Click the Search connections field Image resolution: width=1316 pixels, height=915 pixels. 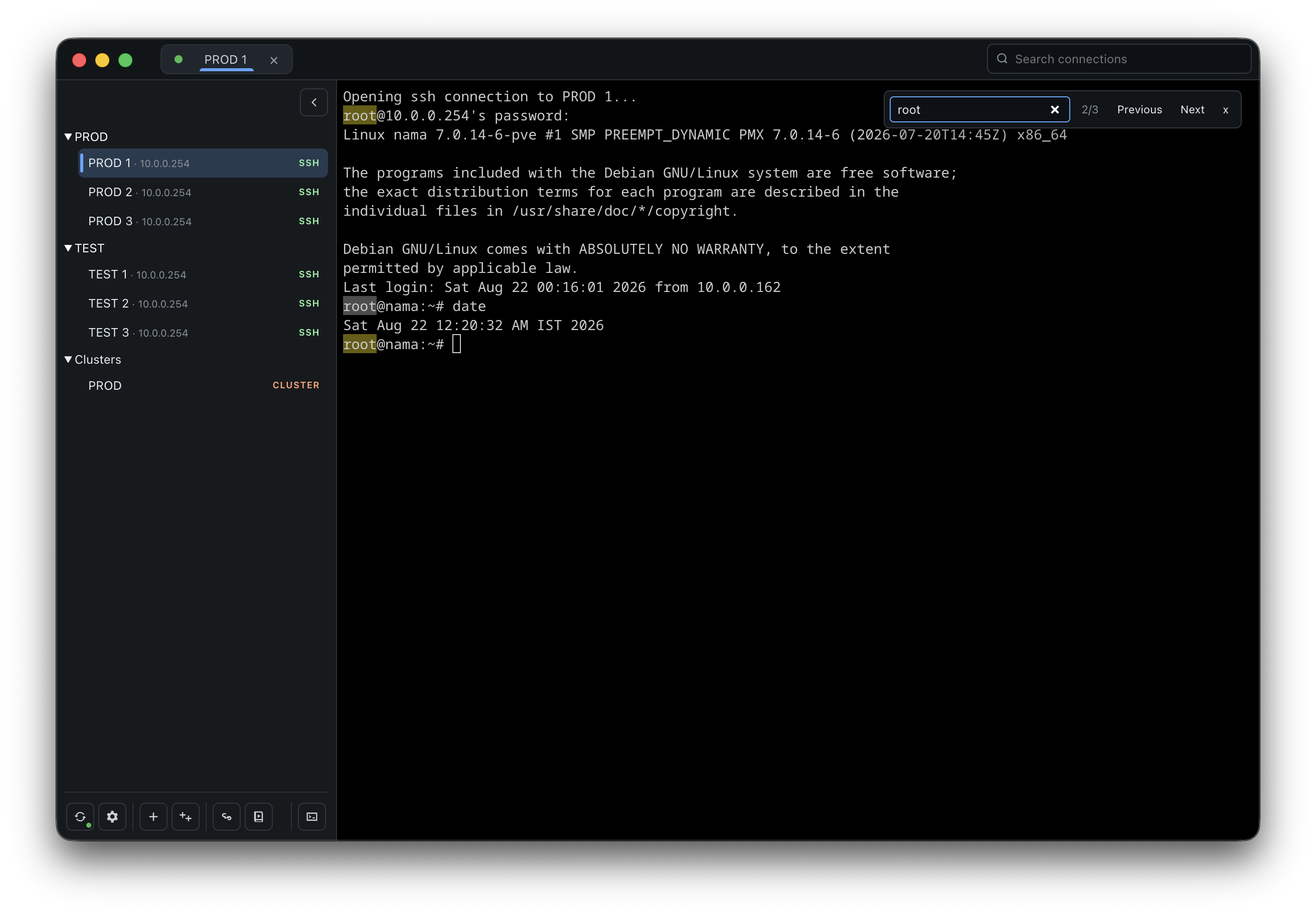1119,59
